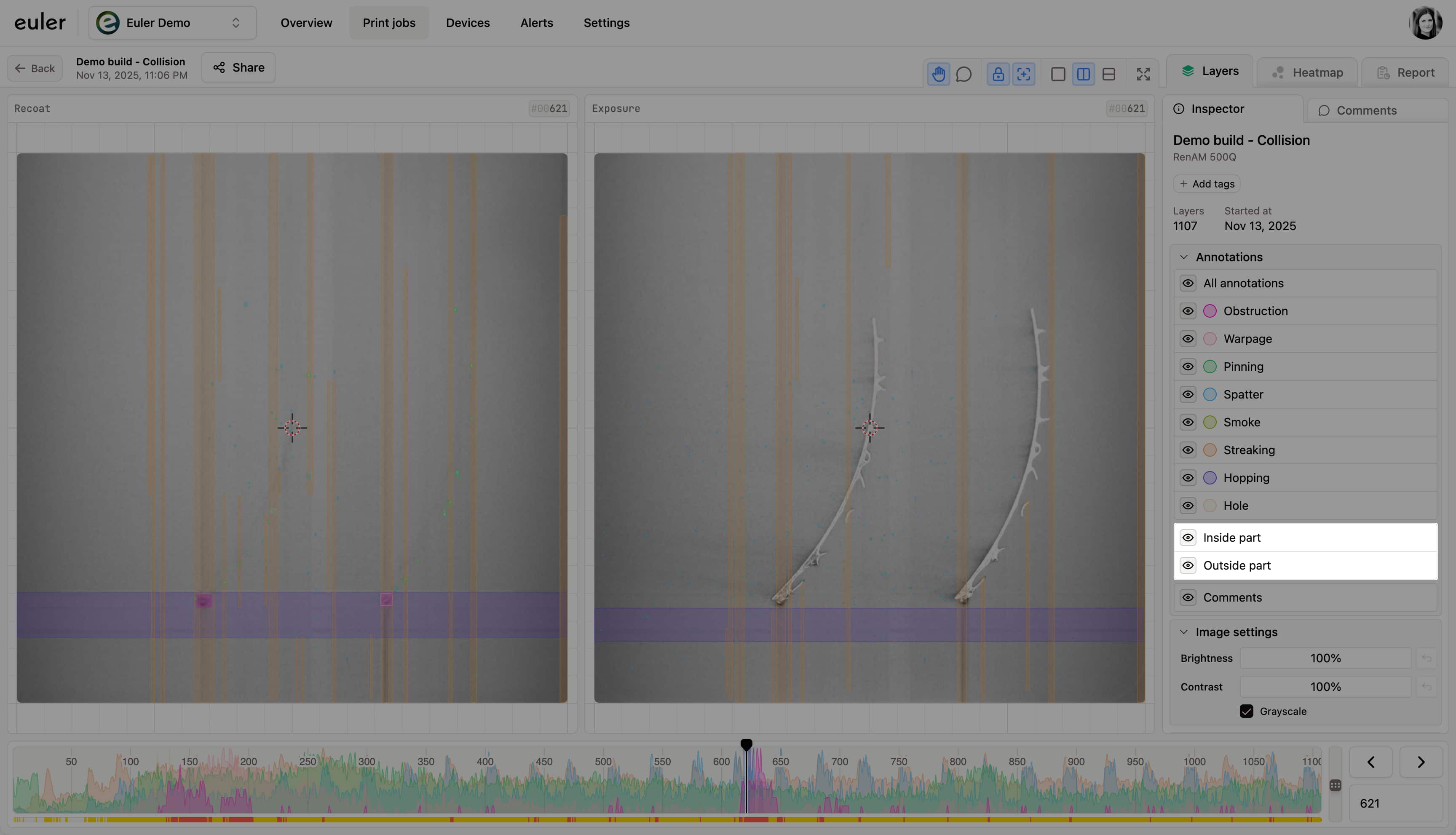Viewport: 1456px width, 835px height.
Task: Click the Obstruction pink color swatch
Action: point(1210,311)
